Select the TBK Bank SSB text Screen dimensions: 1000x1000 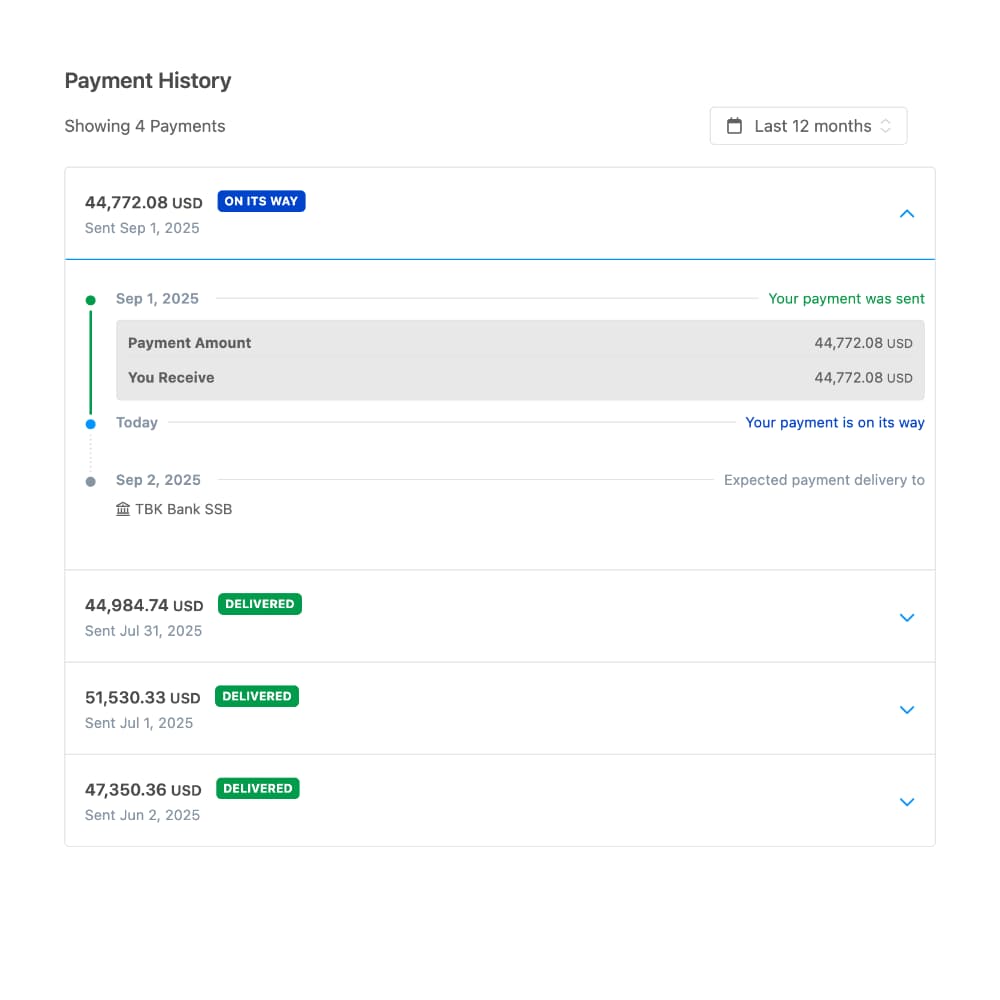click(x=184, y=509)
